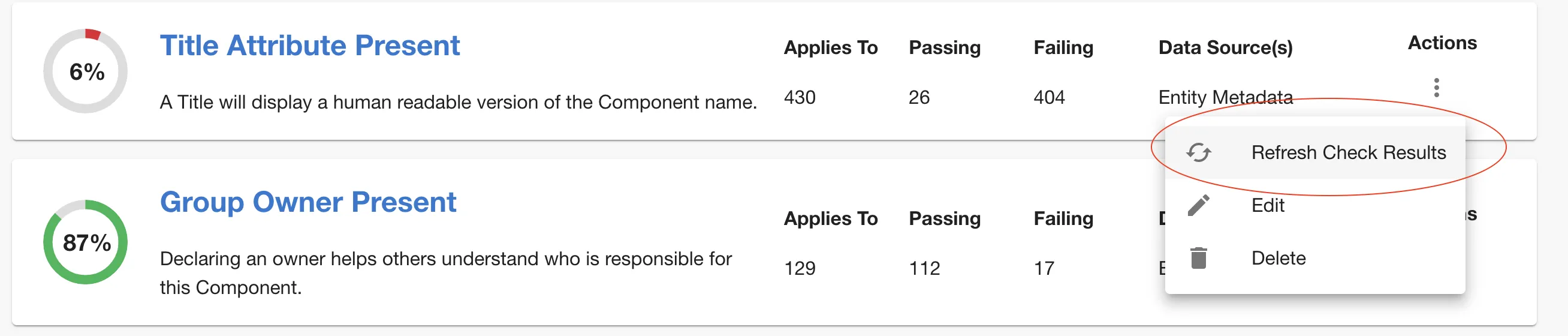The height and width of the screenshot is (336, 1568).
Task: Click the failing count 17
Action: click(1044, 268)
